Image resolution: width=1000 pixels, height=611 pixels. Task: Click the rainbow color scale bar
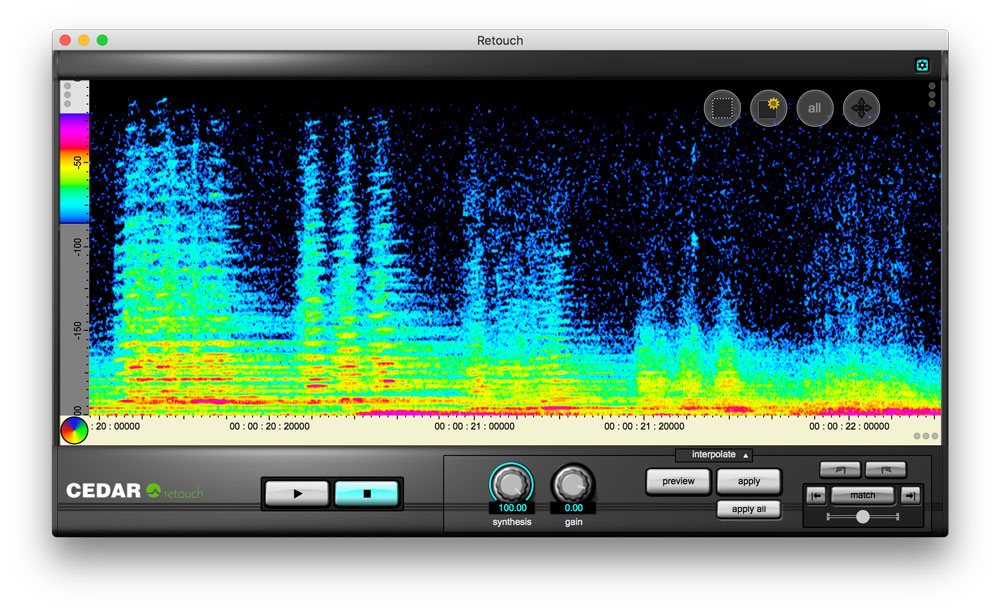coord(75,168)
